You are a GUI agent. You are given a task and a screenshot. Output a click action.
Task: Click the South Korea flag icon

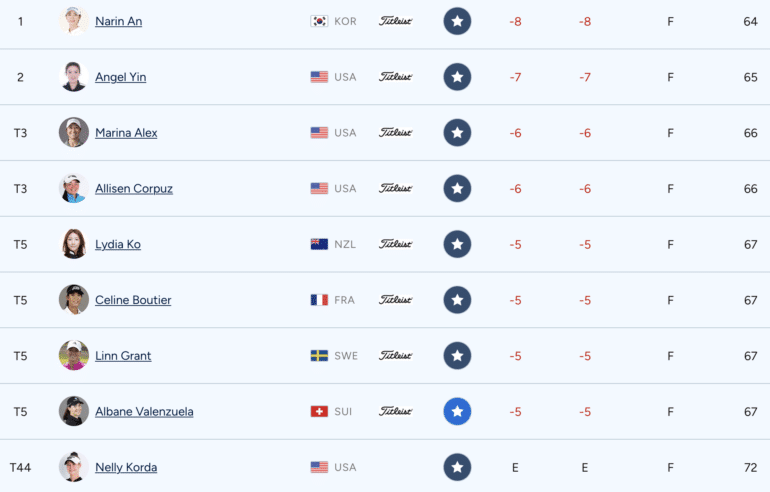click(x=319, y=21)
